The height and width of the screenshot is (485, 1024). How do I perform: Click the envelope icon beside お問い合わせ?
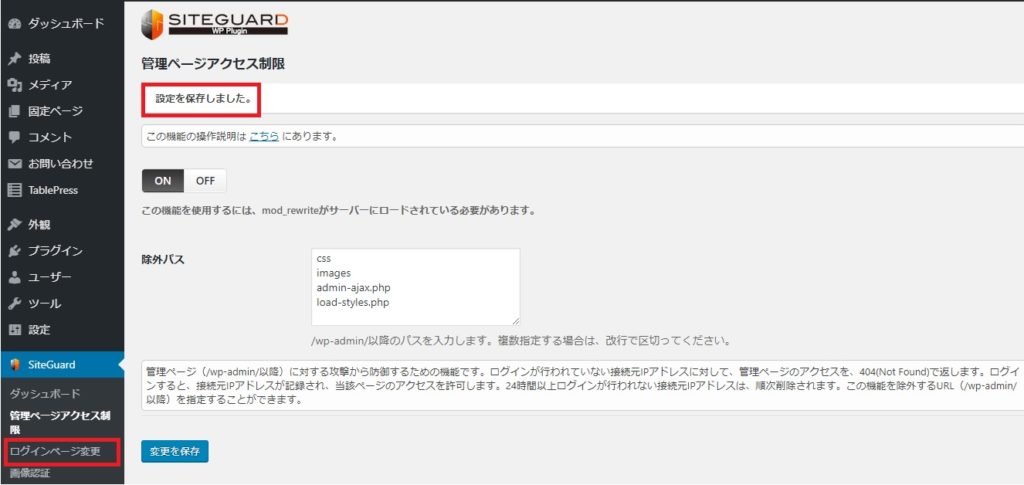pyautogui.click(x=14, y=164)
